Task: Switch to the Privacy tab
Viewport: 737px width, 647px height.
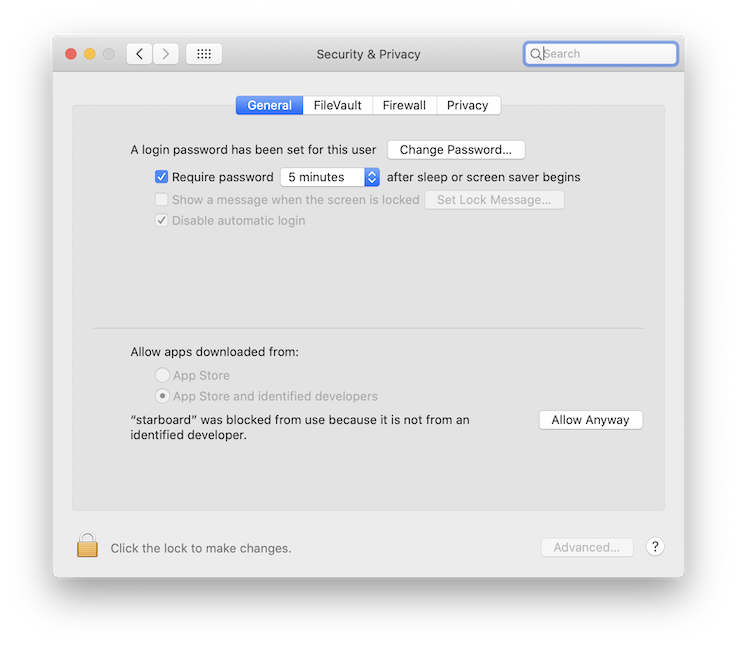Action: pyautogui.click(x=468, y=105)
